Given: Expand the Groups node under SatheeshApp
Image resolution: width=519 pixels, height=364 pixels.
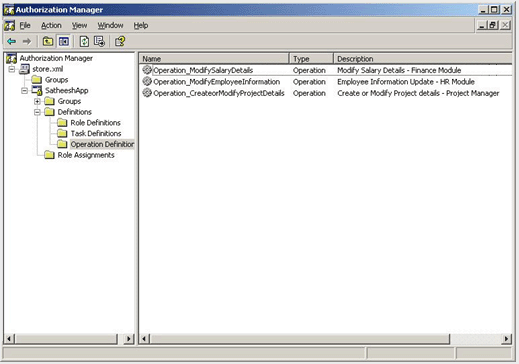Looking at the screenshot, I should coord(37,101).
